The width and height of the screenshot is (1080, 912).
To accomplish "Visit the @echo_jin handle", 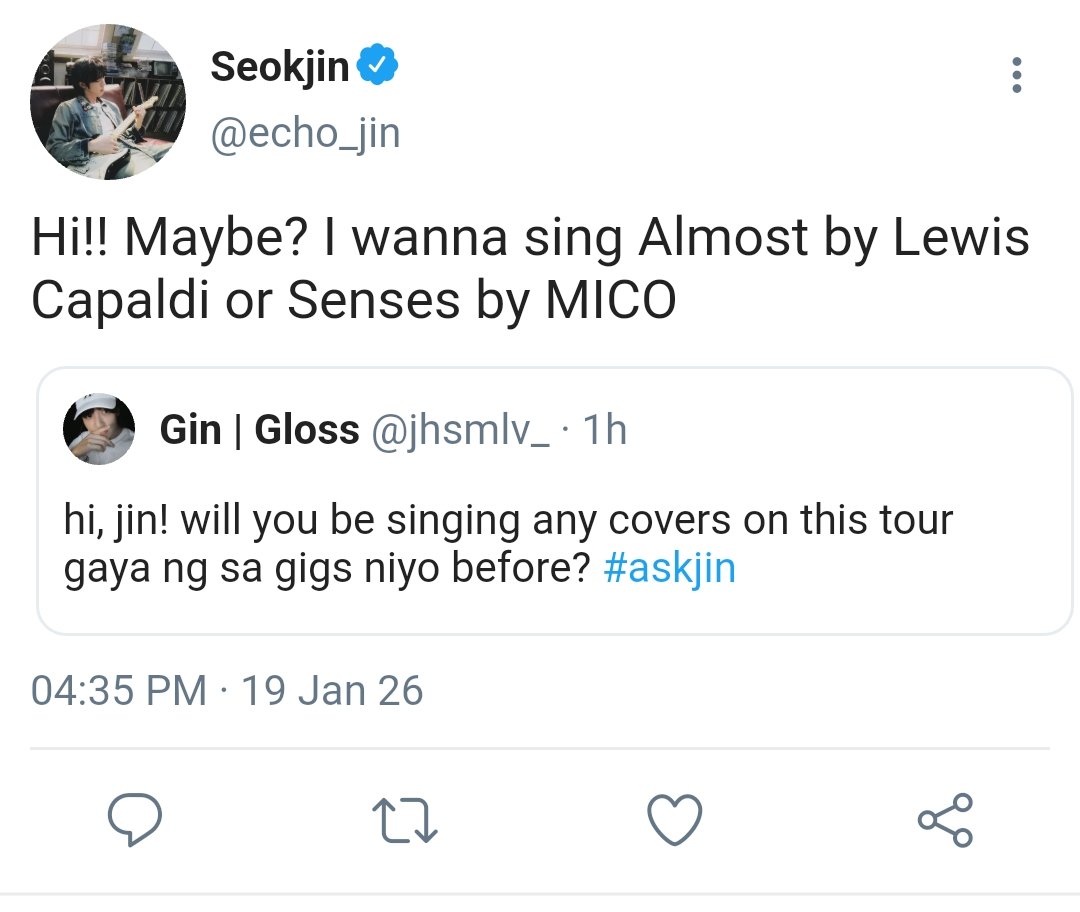I will 305,133.
